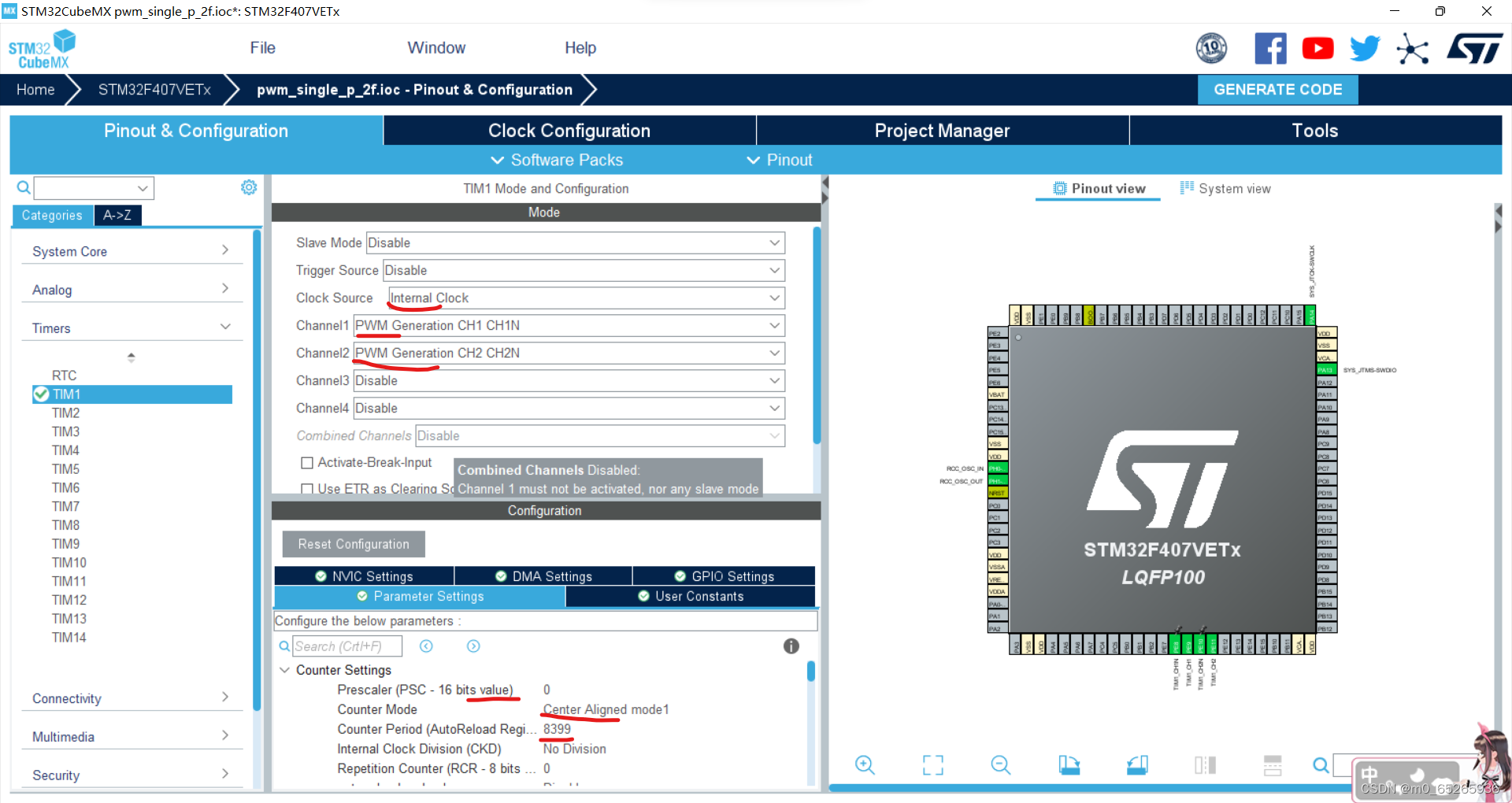Open the Channel3 dropdown

[569, 380]
